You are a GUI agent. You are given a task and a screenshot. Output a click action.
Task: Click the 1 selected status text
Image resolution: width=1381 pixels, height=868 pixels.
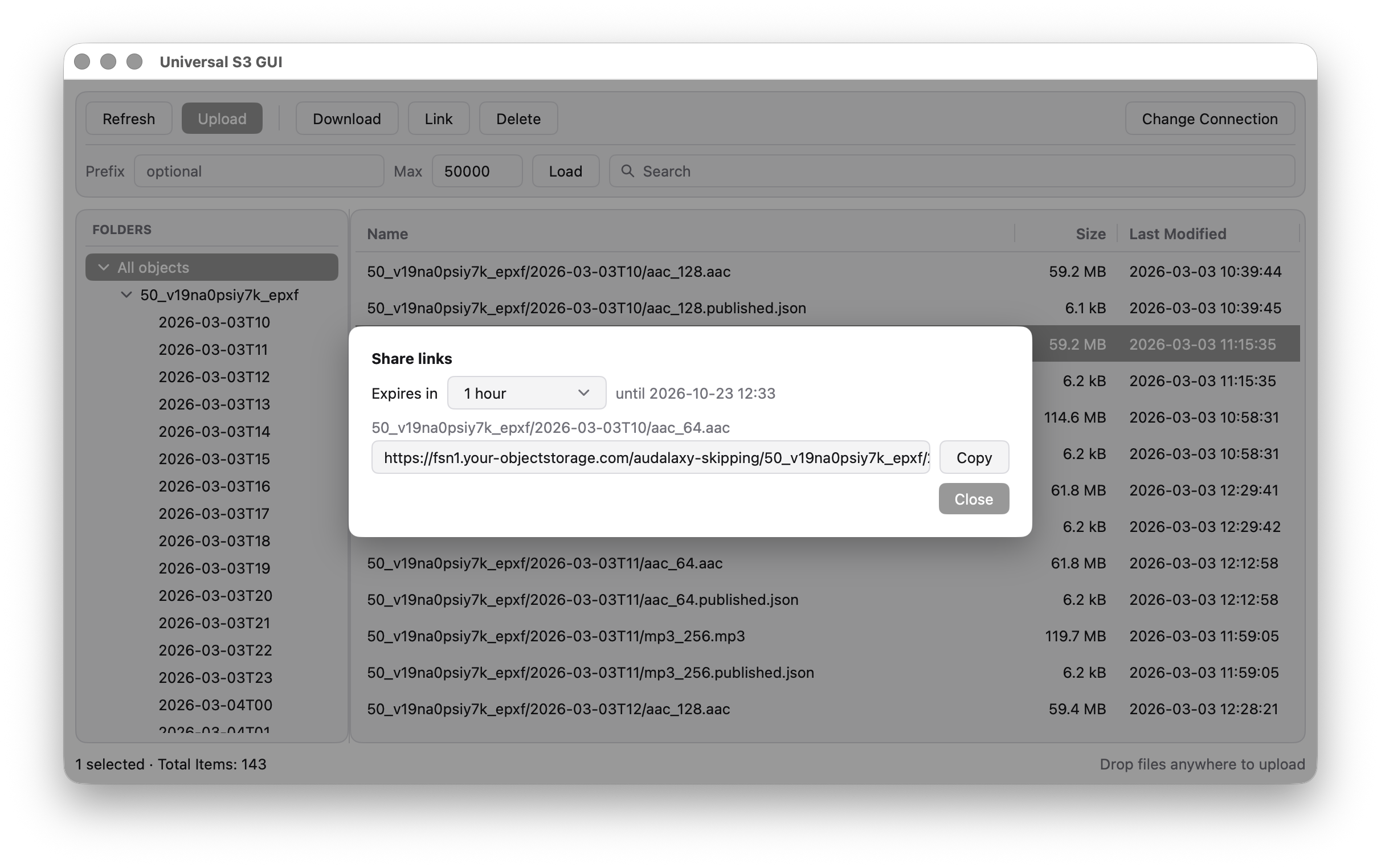[x=110, y=764]
